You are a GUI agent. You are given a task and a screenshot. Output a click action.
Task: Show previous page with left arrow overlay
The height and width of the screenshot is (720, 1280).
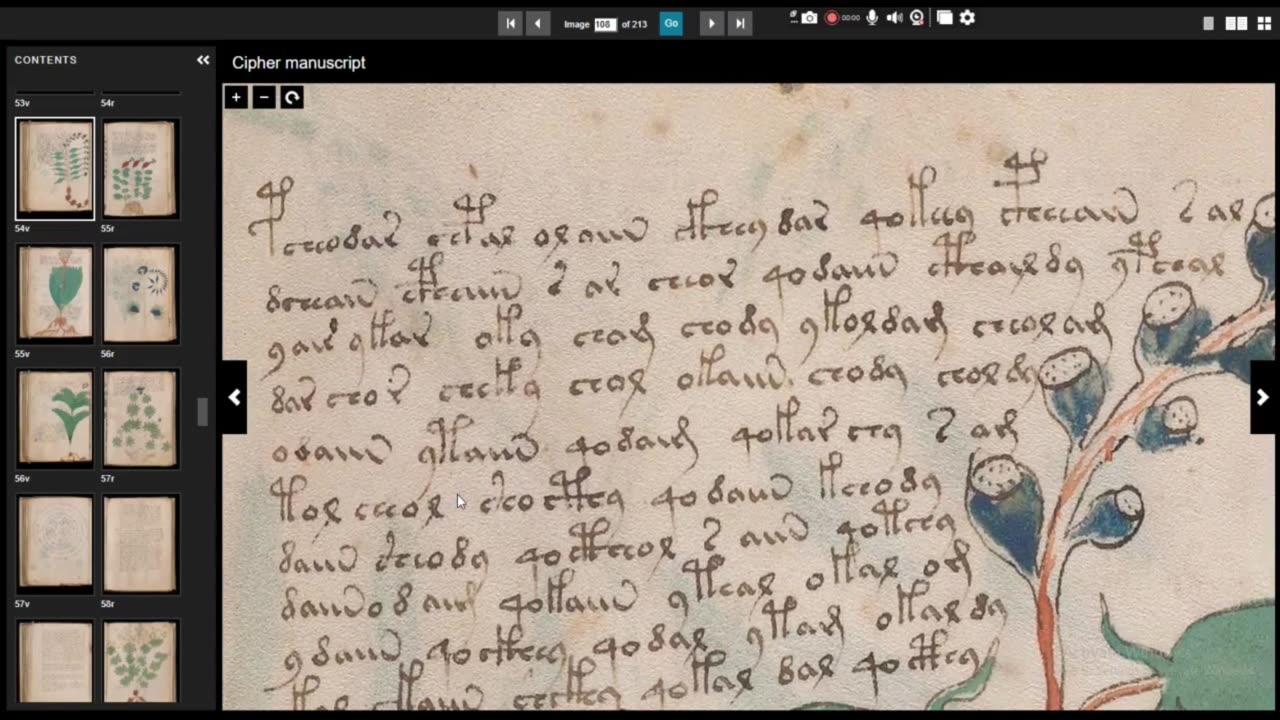tap(234, 397)
